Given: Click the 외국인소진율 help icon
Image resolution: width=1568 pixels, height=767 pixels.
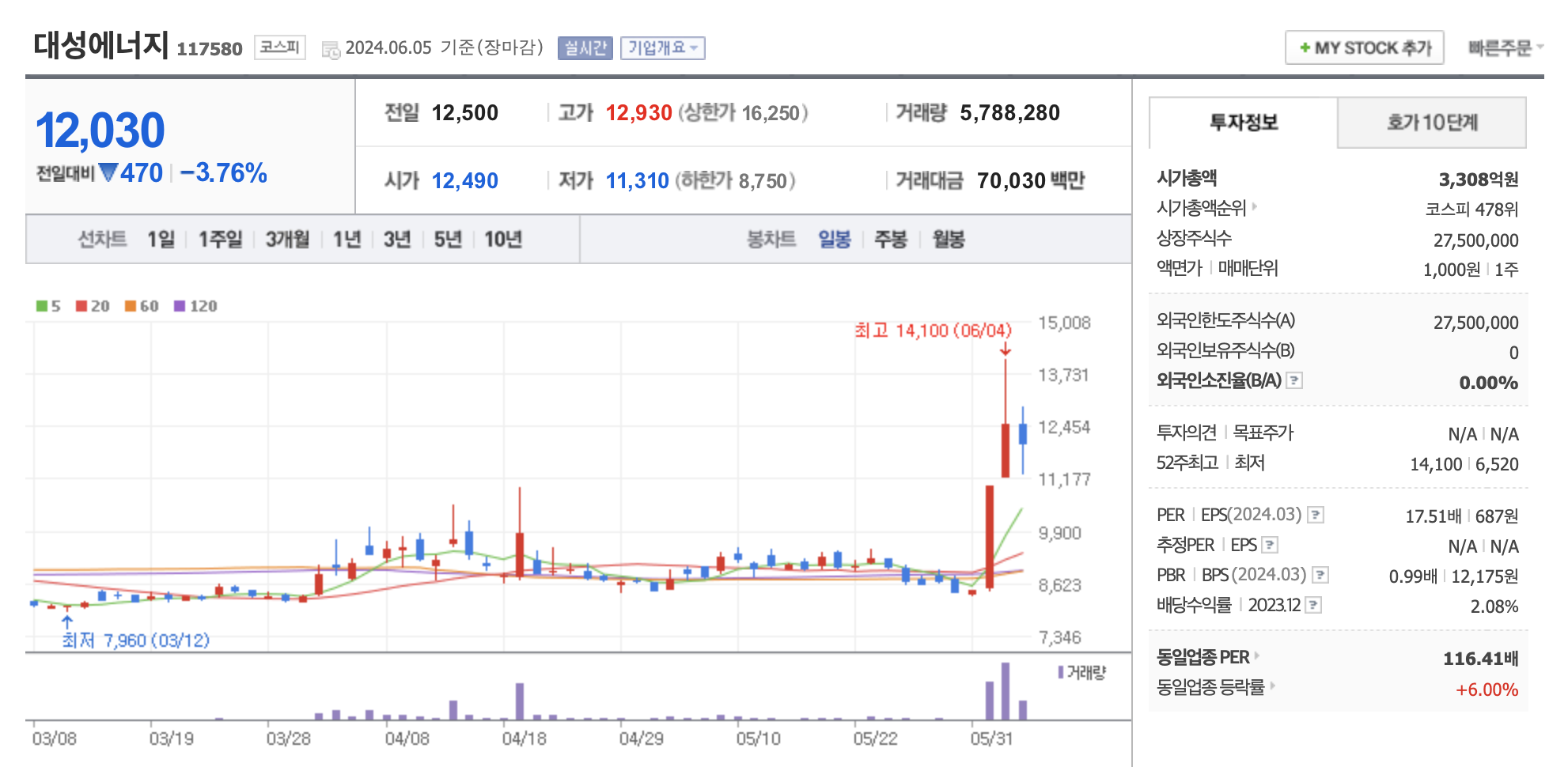Looking at the screenshot, I should coord(1294,380).
